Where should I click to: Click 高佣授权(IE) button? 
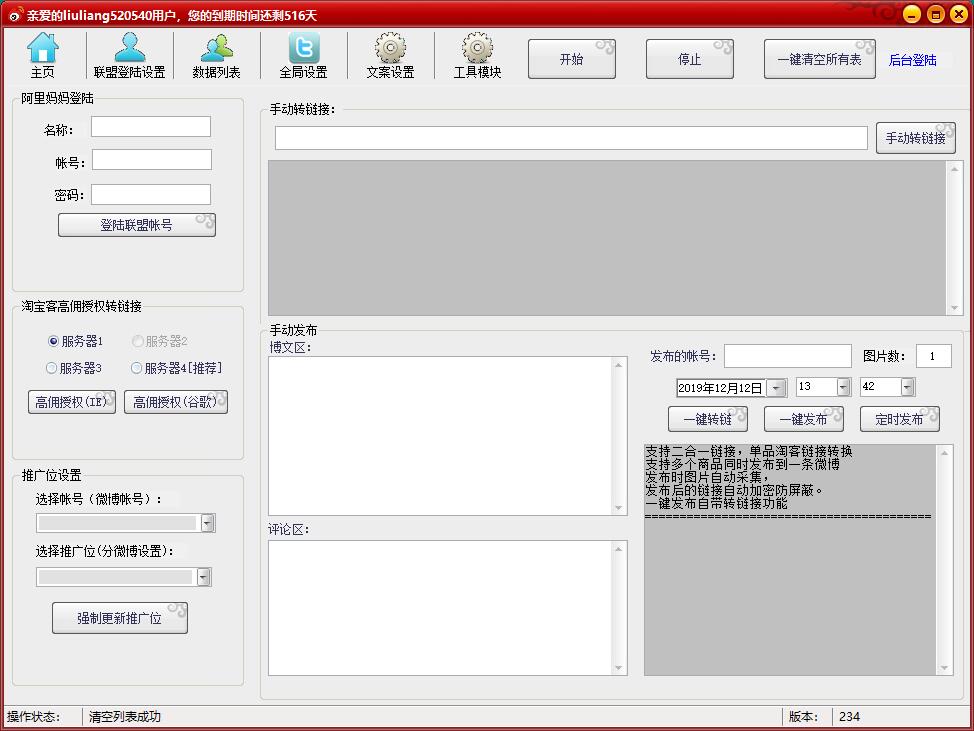pos(71,402)
